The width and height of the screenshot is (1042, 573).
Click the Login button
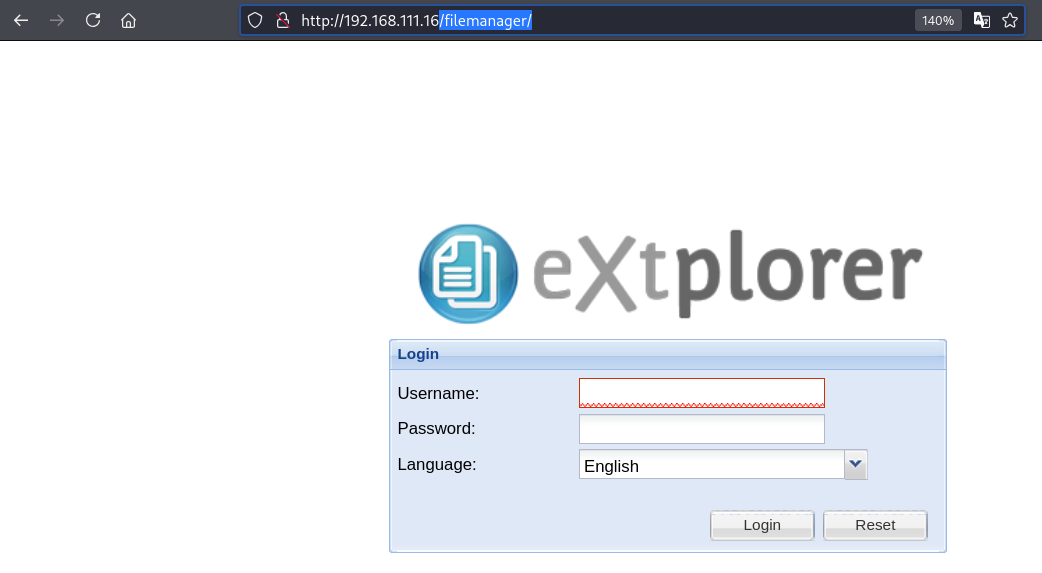[762, 525]
